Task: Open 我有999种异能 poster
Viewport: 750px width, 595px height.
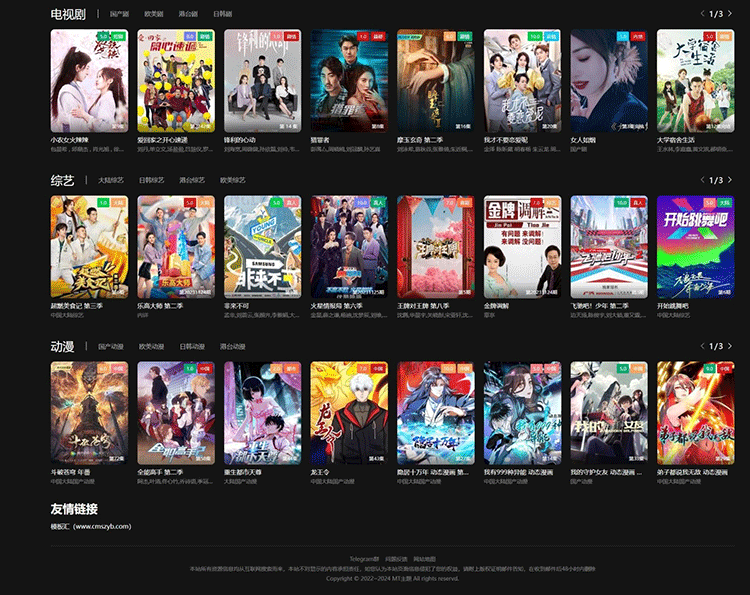Action: tap(522, 413)
